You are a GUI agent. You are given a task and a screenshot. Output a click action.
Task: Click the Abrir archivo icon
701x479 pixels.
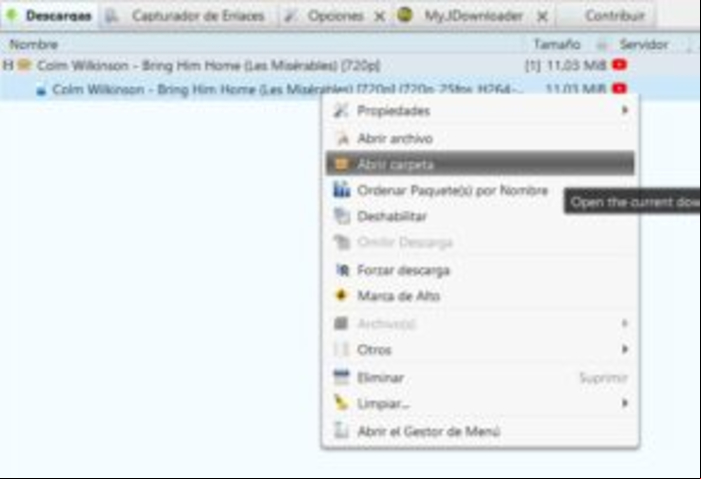tap(342, 139)
